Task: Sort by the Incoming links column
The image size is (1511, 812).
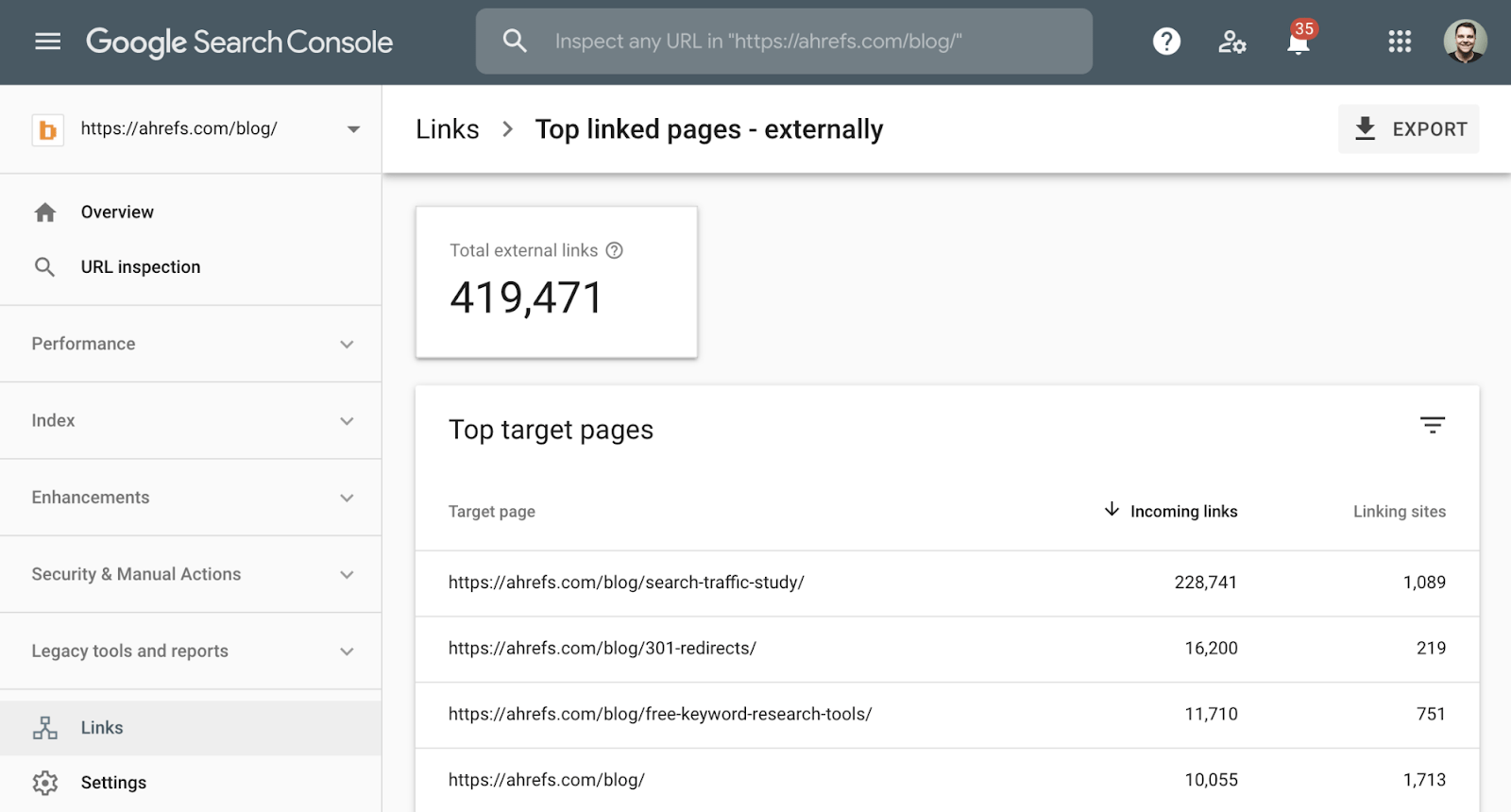Action: click(x=1182, y=511)
